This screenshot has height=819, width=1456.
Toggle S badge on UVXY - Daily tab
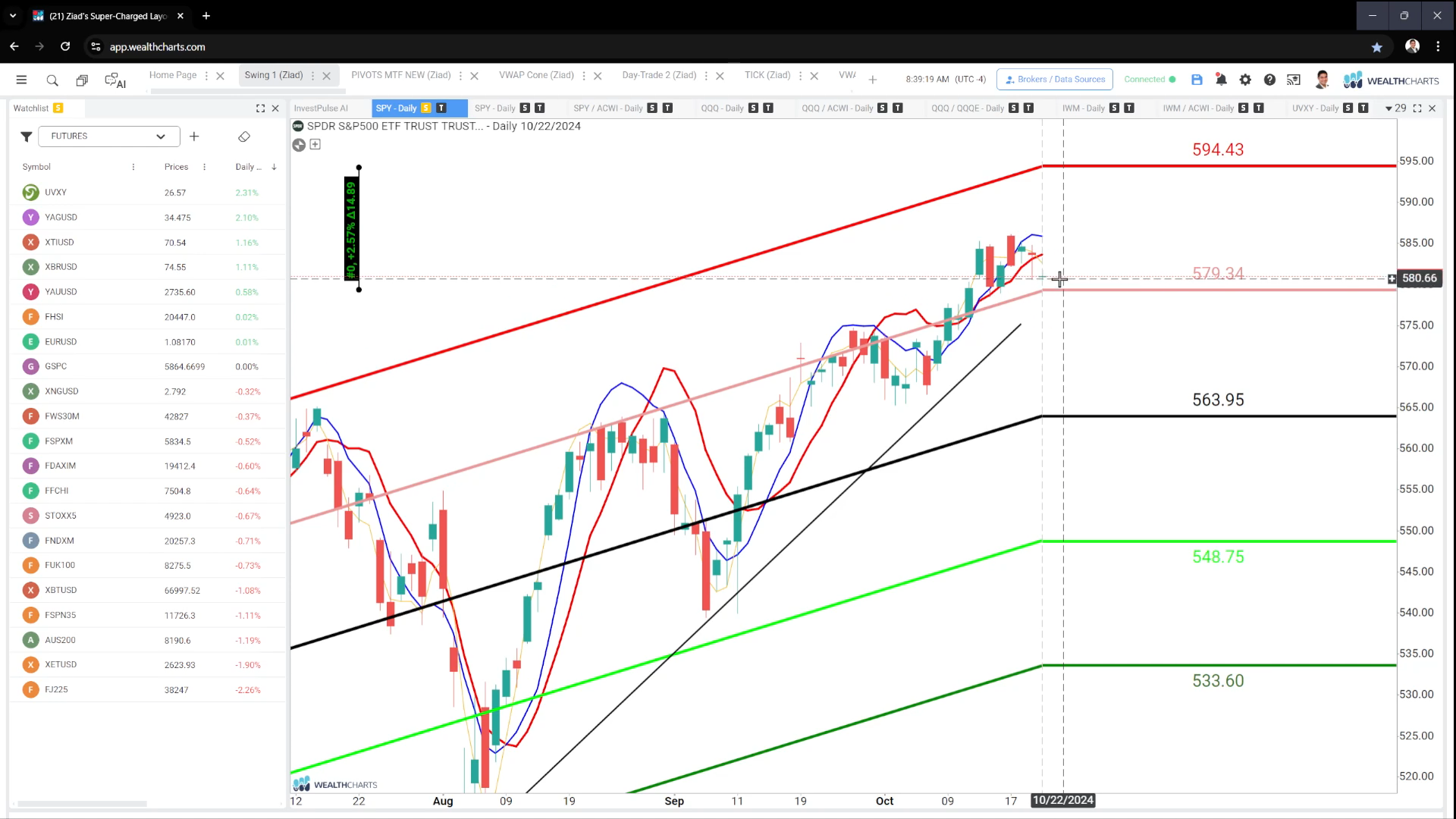(x=1348, y=108)
